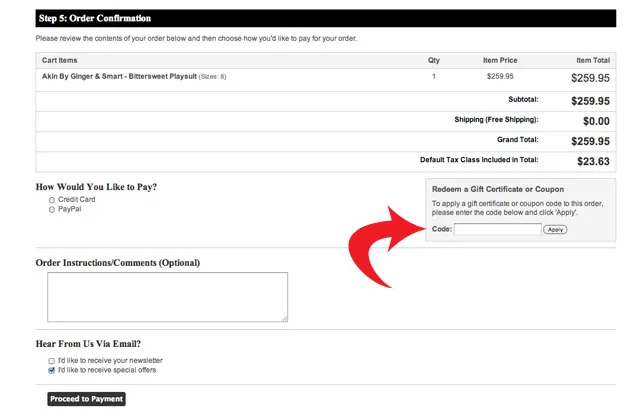Click the 'PayPal' label text

[x=70, y=210]
